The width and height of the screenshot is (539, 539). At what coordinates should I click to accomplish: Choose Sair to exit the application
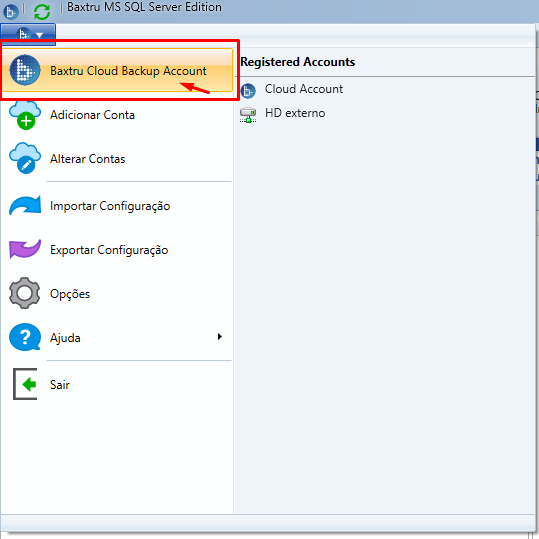(x=117, y=384)
